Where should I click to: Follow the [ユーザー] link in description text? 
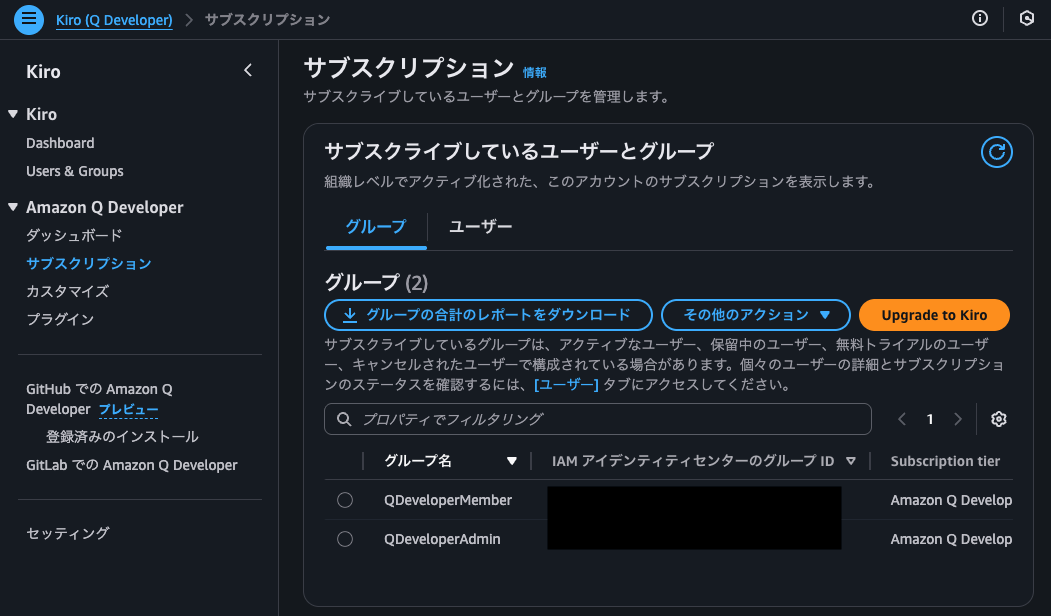tap(566, 385)
